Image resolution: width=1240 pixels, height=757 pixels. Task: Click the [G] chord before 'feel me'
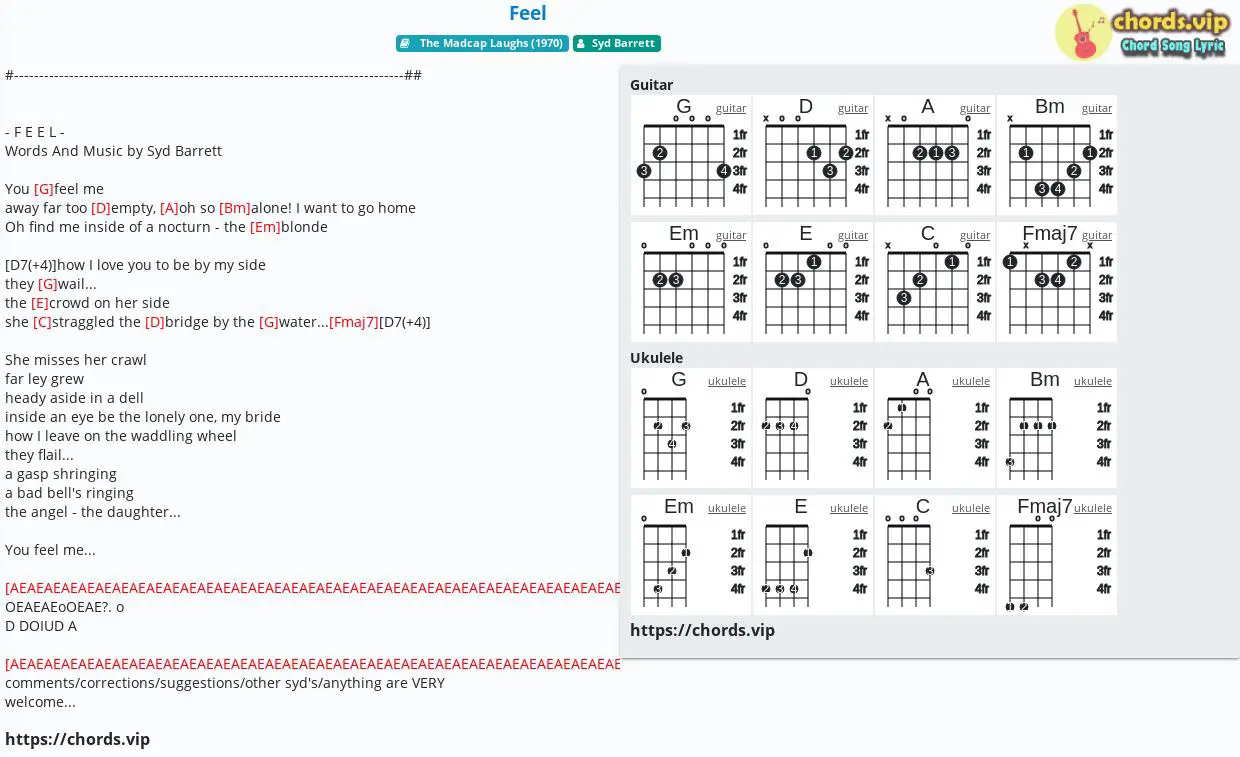pos(43,189)
